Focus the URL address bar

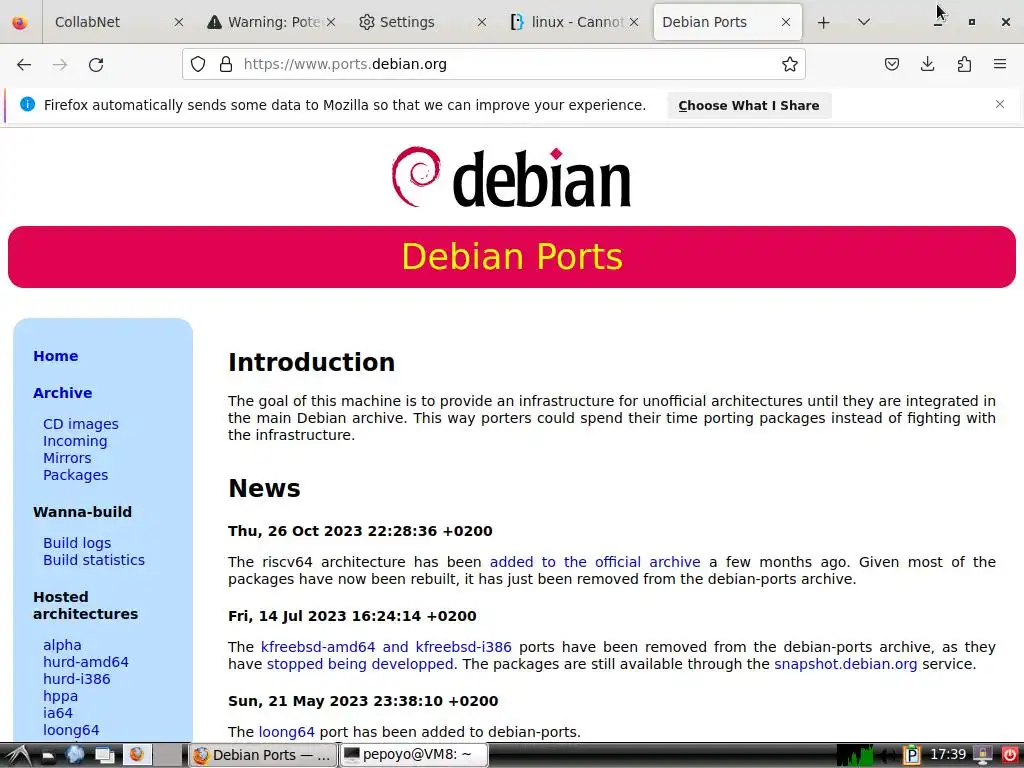(496, 64)
